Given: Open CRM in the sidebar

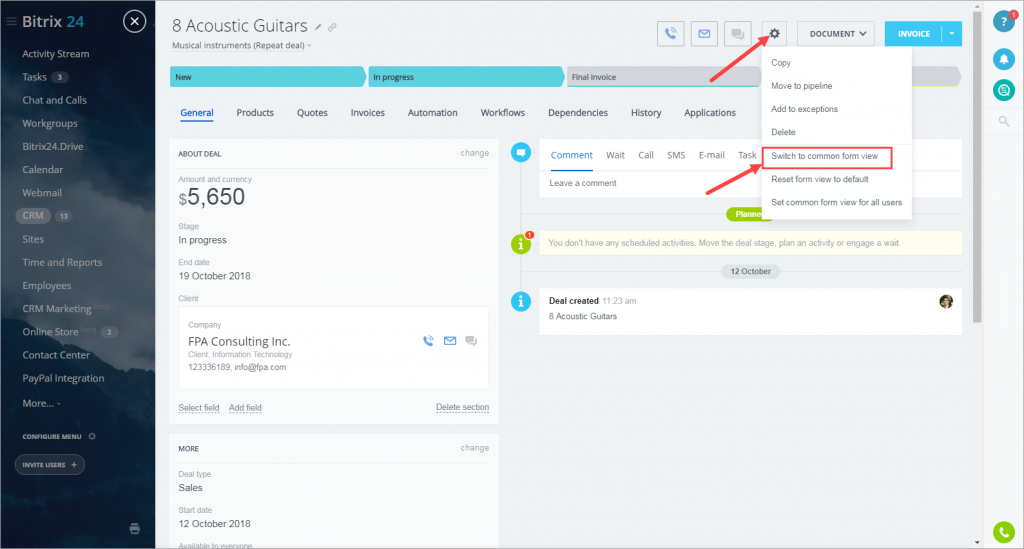Looking at the screenshot, I should click(33, 215).
